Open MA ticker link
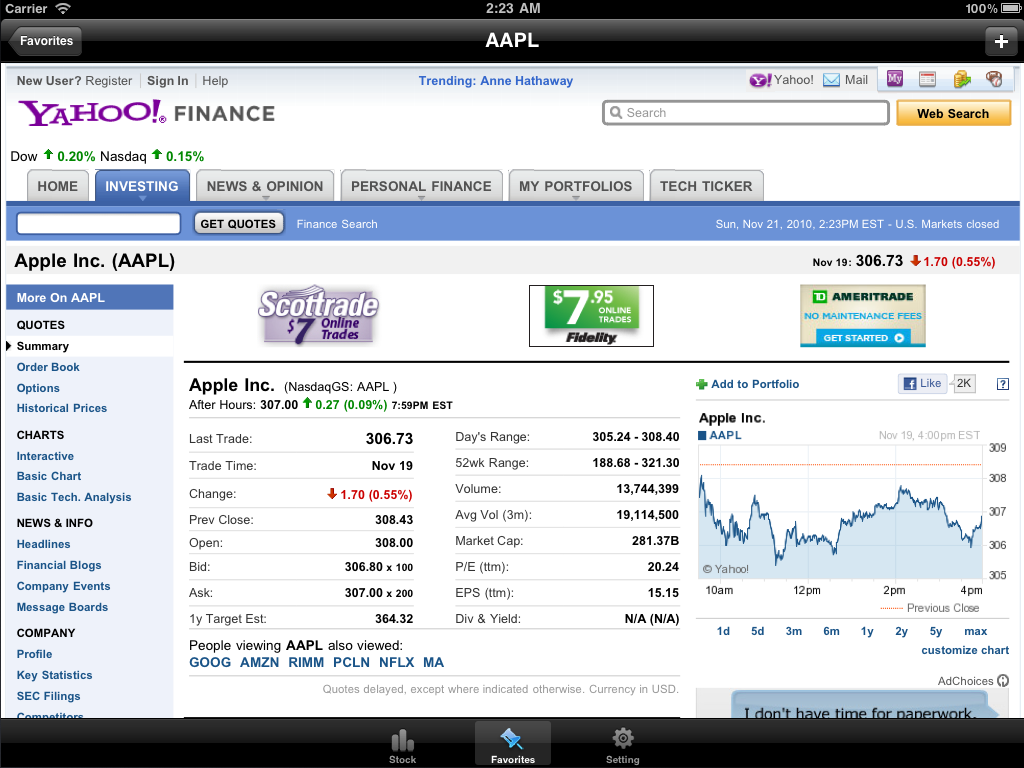 (433, 662)
